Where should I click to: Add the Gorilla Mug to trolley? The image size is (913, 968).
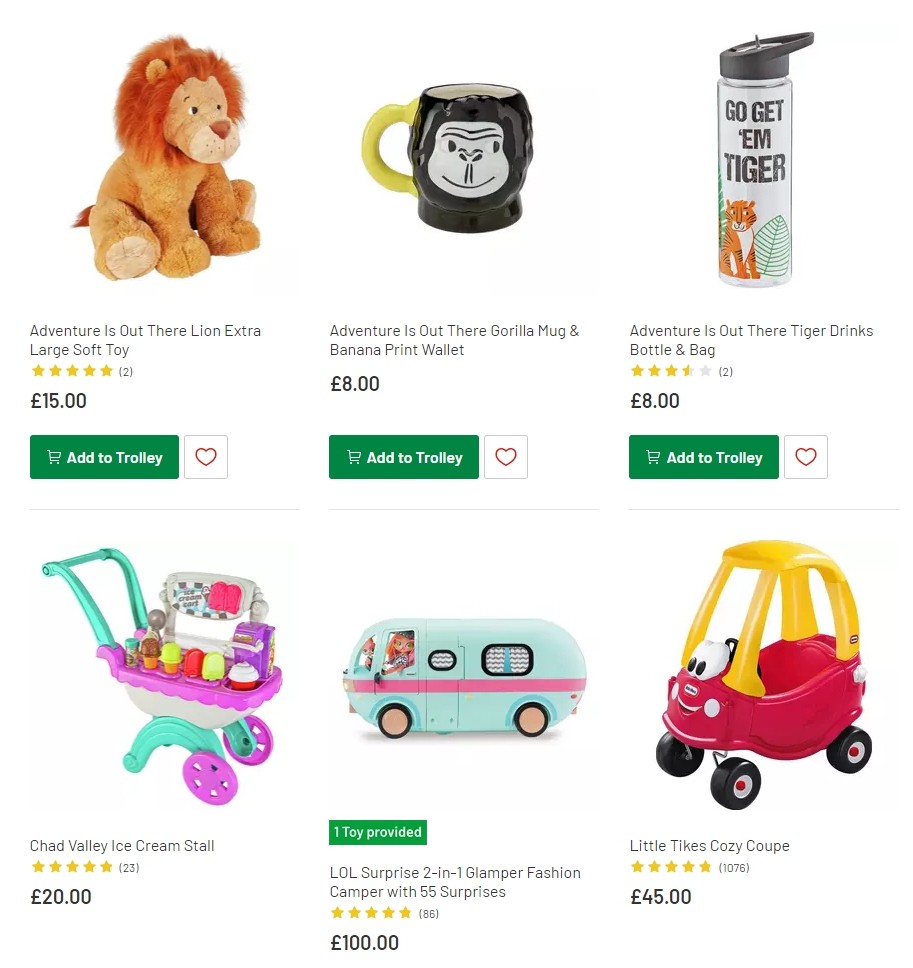404,457
